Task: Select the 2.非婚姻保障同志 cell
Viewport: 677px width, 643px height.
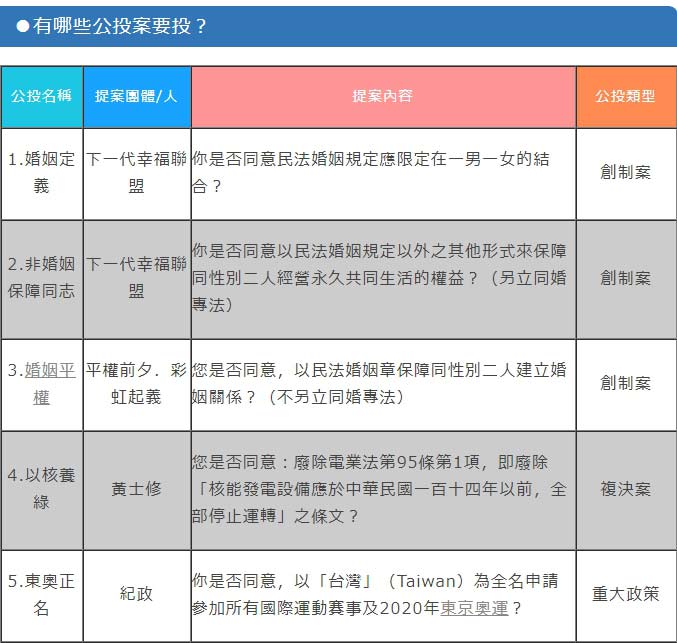Action: (x=41, y=278)
